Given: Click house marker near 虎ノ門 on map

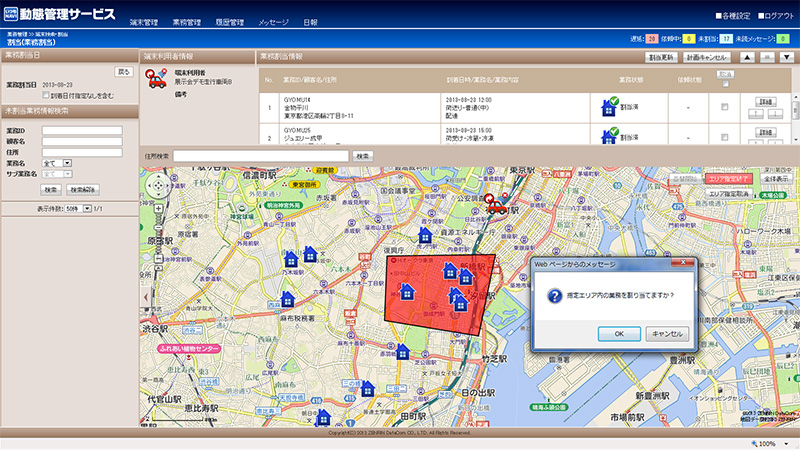Looking at the screenshot, I should click(x=425, y=235).
